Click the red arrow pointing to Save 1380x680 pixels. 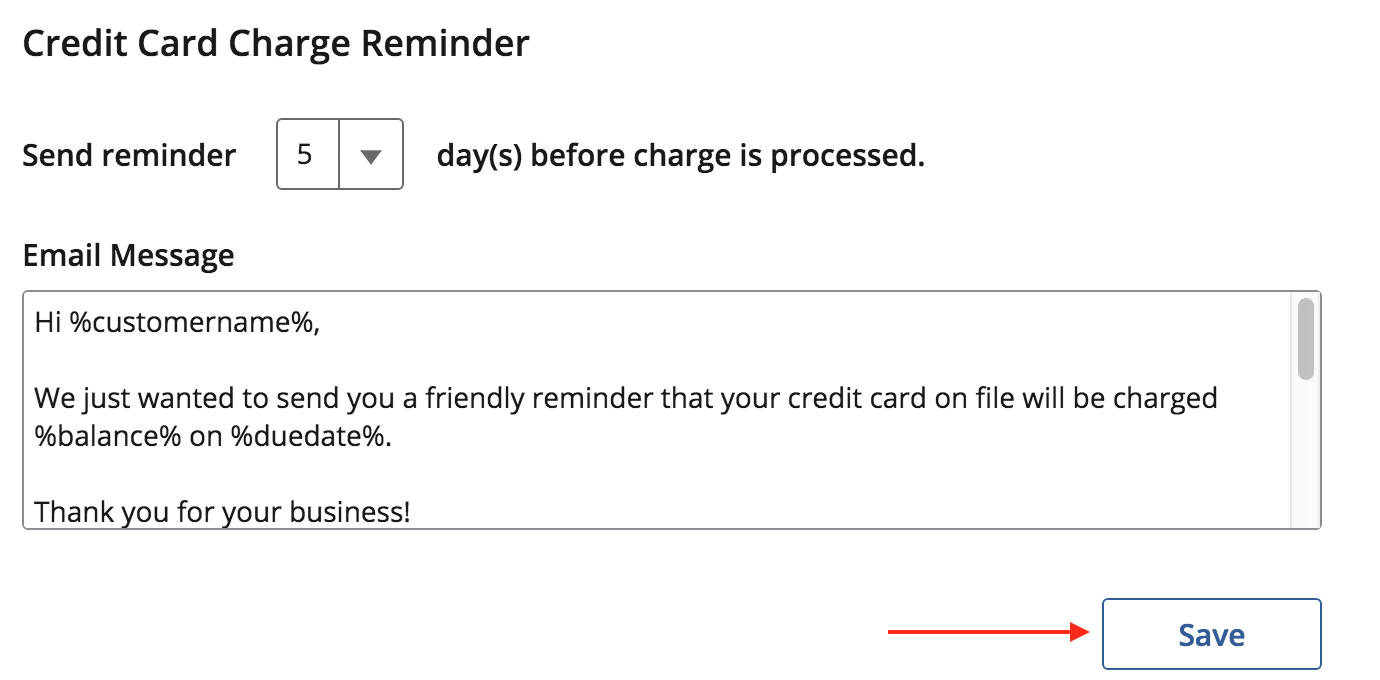click(x=990, y=632)
